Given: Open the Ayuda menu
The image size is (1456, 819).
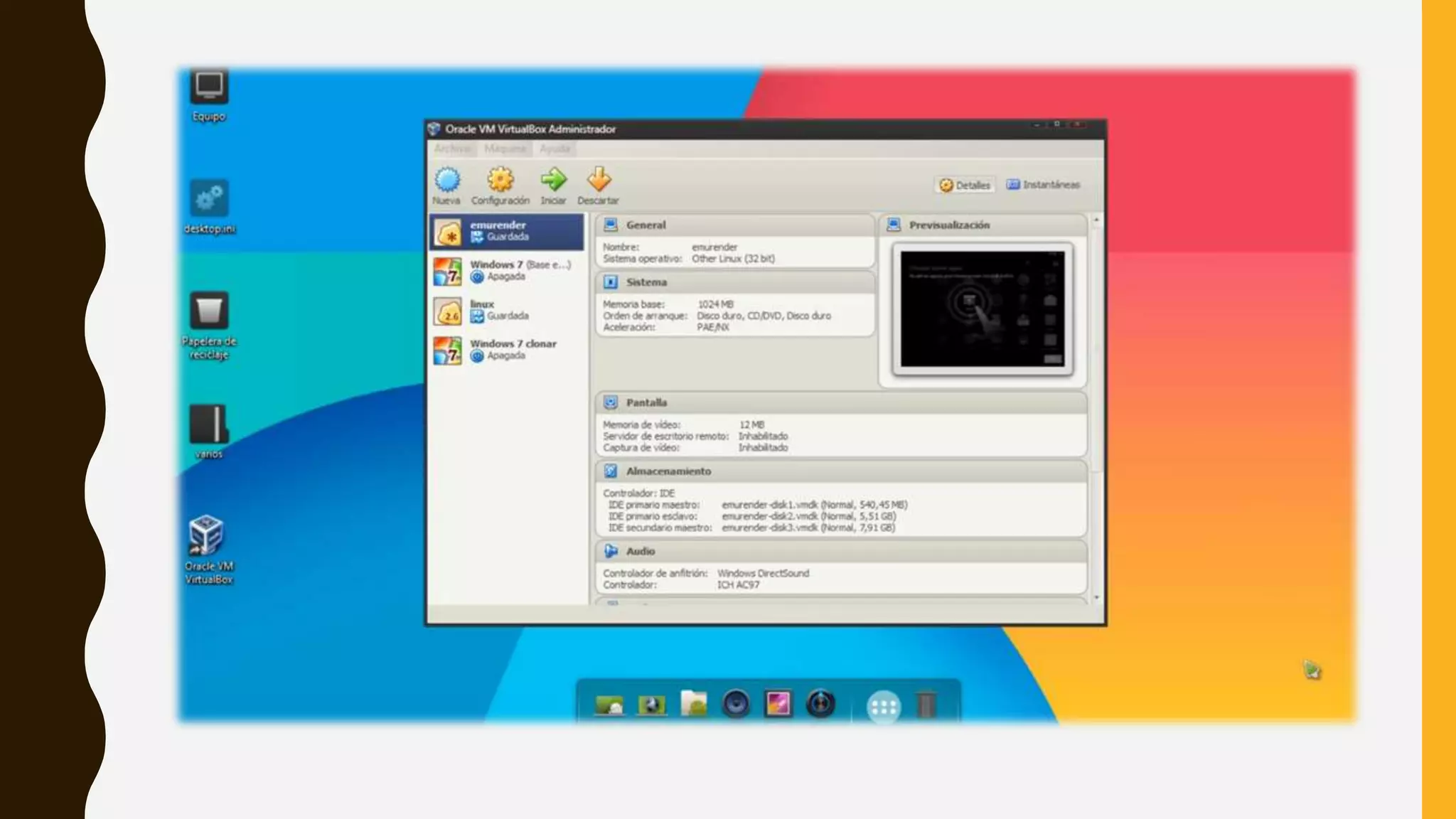Looking at the screenshot, I should click(555, 149).
